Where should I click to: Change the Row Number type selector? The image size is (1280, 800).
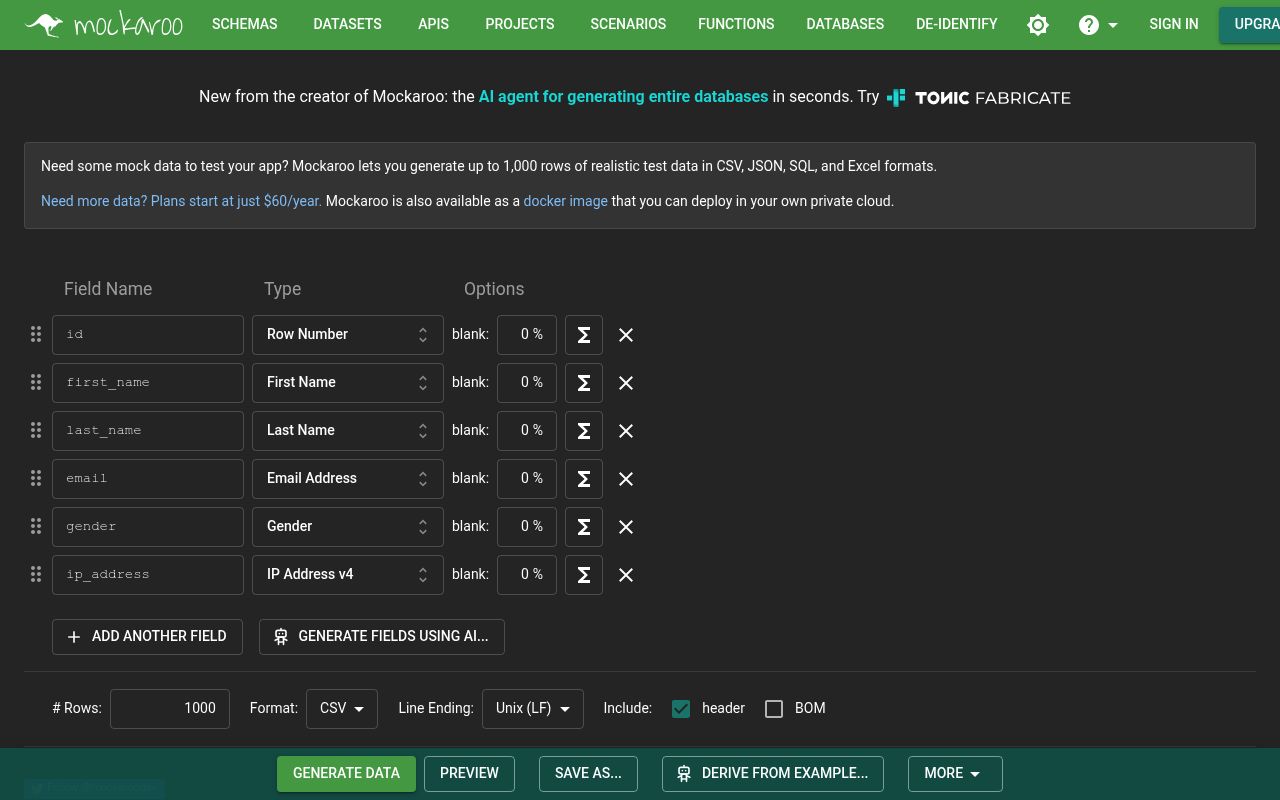click(347, 334)
